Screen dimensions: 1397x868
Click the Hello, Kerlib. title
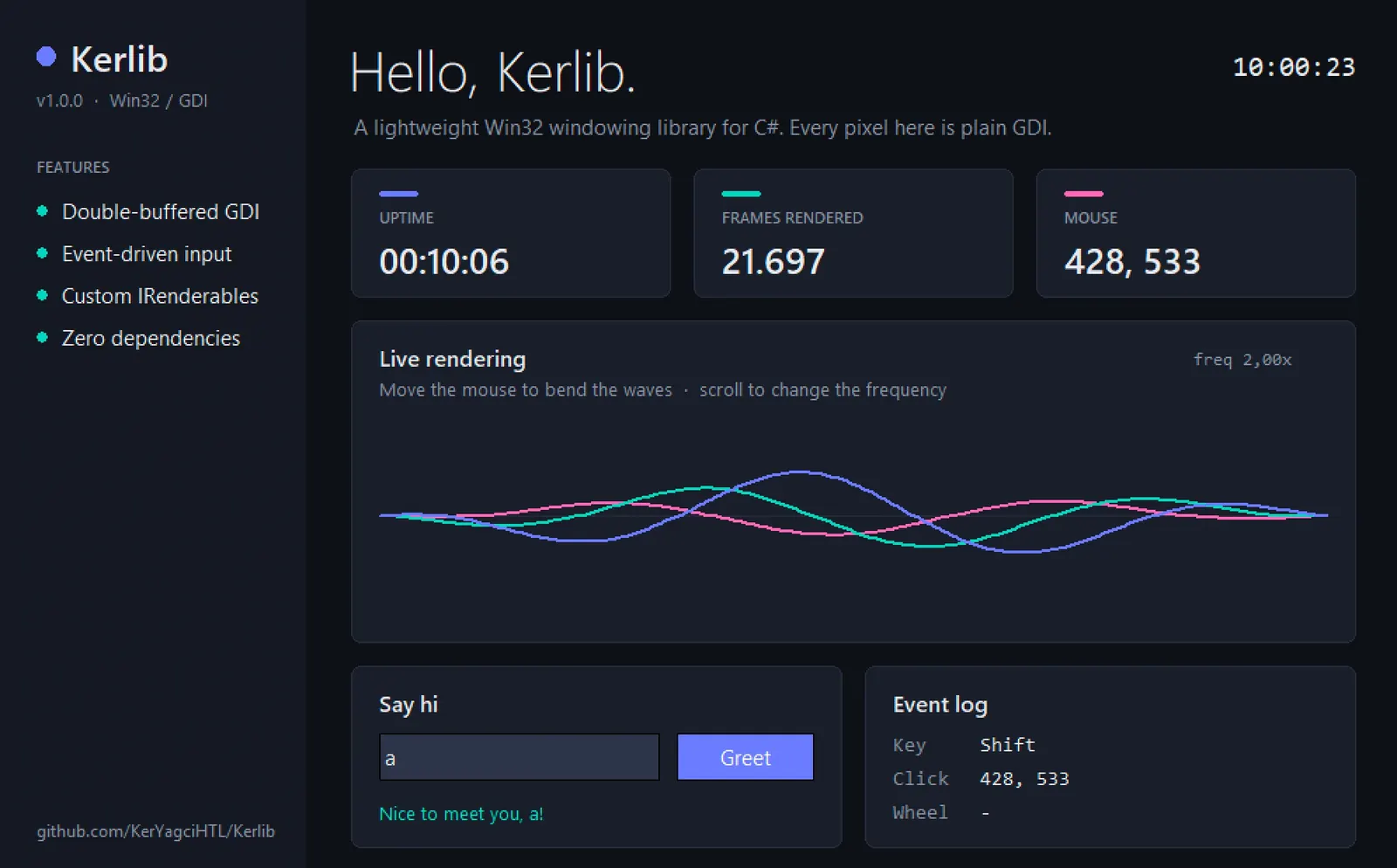point(492,72)
